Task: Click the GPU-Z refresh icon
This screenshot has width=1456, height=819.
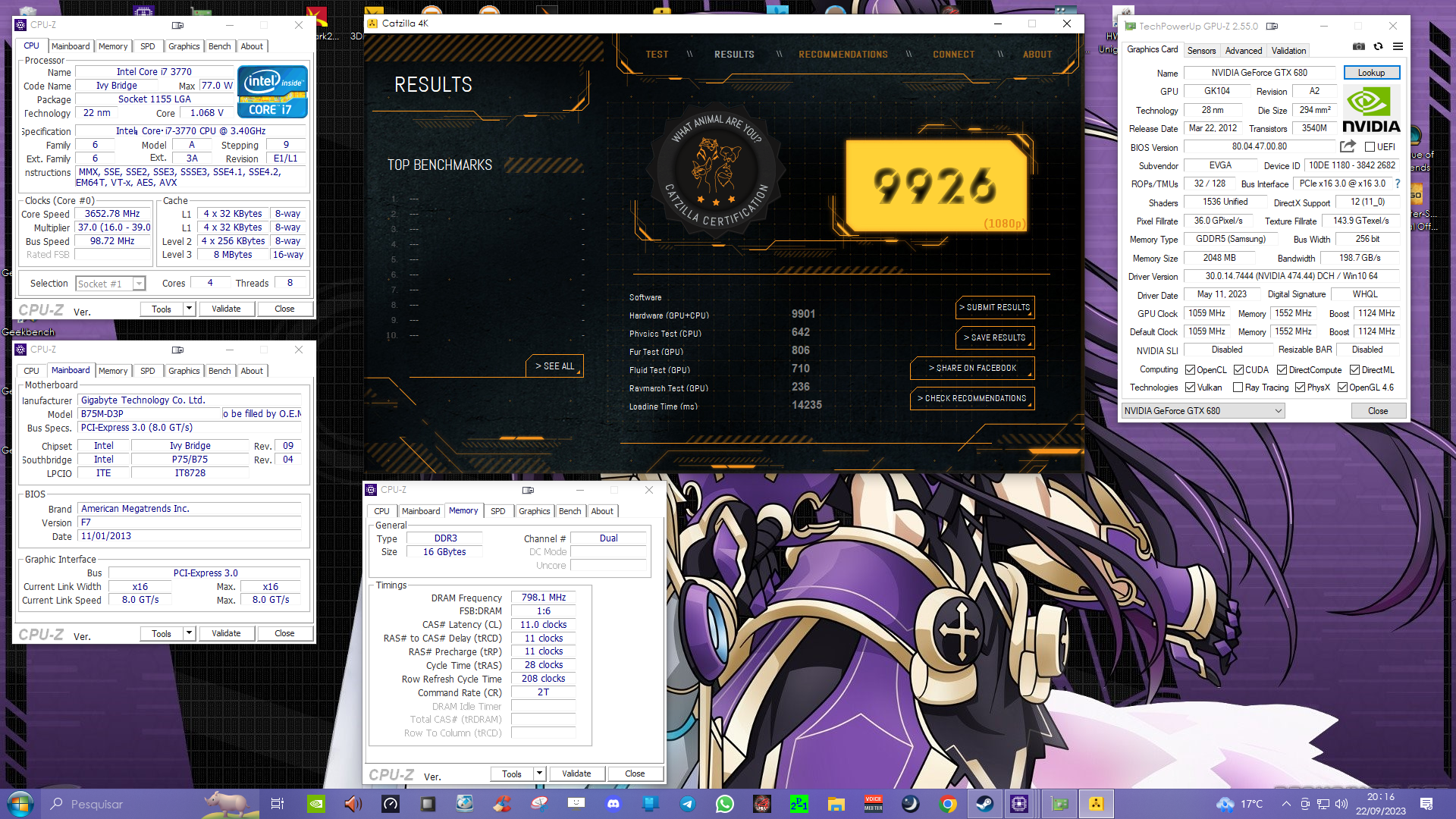Action: pos(1379,47)
